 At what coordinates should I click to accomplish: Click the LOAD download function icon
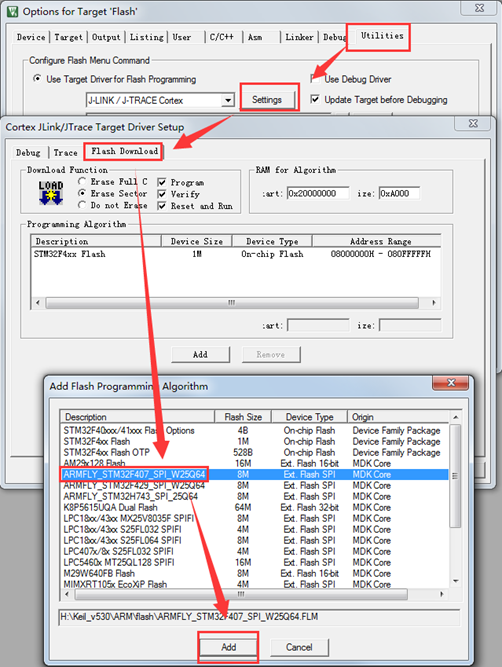coord(51,193)
